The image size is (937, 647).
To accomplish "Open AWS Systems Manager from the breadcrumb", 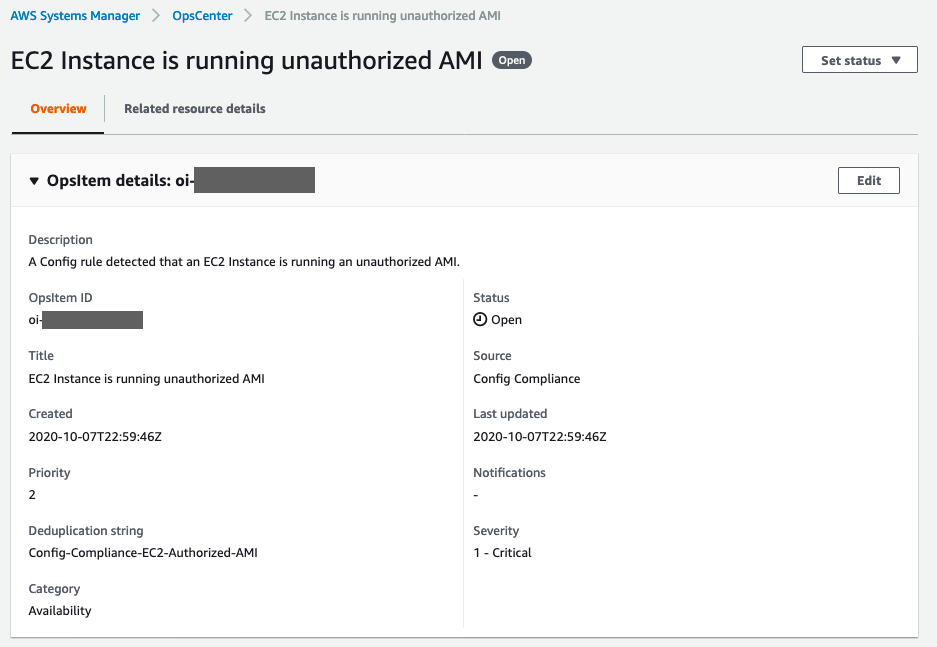I will coord(74,15).
